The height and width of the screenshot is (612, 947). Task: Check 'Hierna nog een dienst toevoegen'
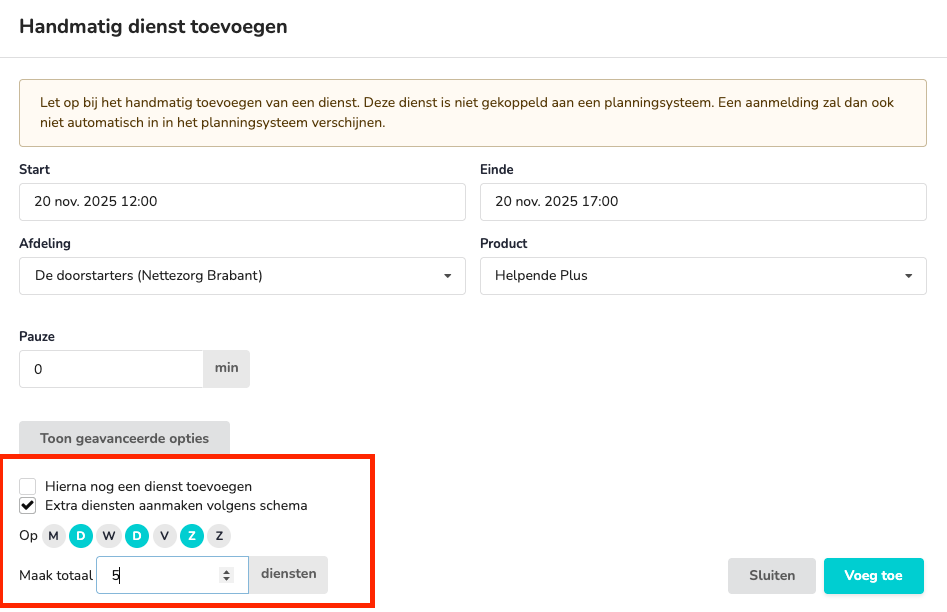click(28, 487)
